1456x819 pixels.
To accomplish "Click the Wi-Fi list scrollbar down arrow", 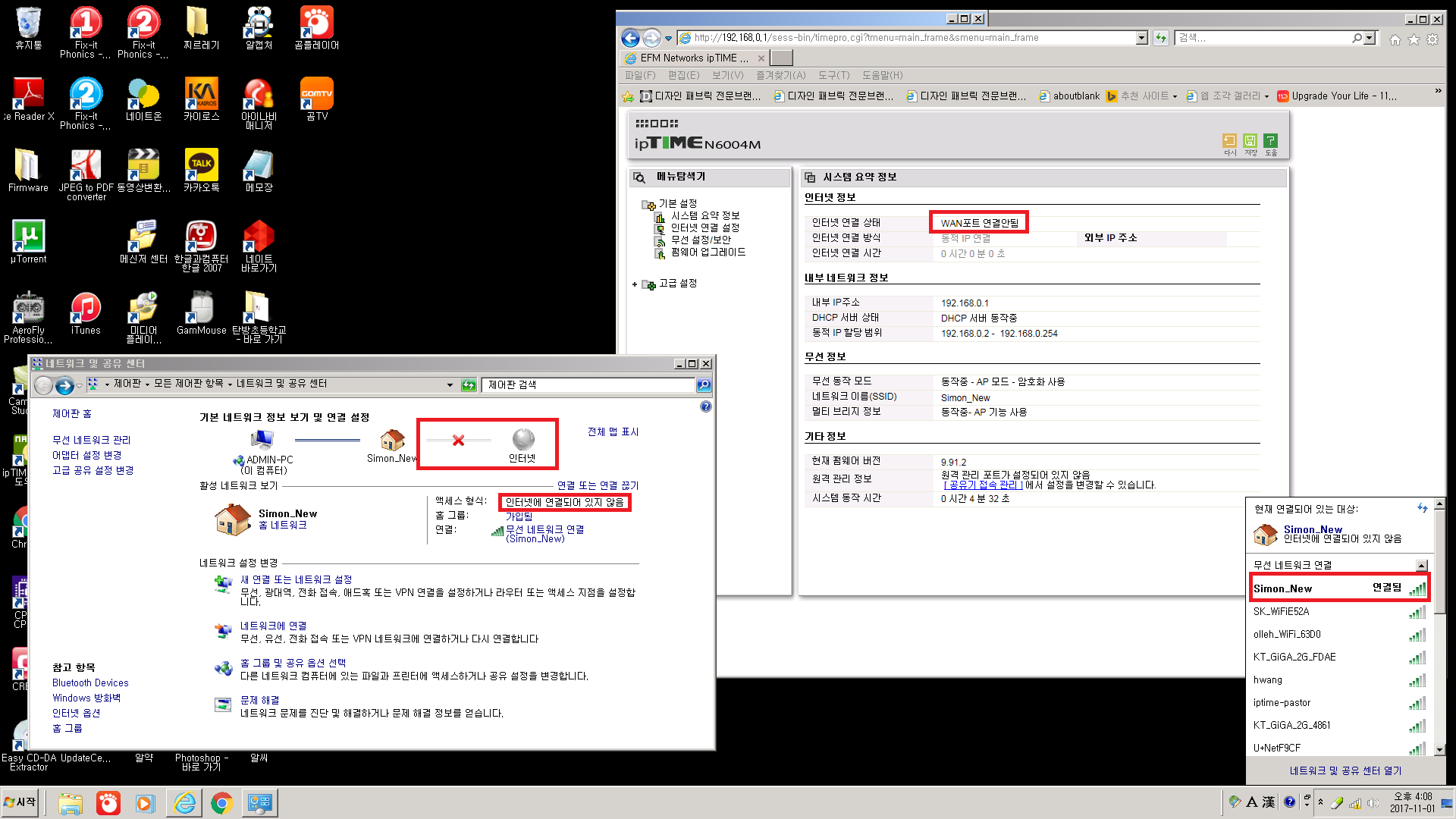I will point(1439,749).
